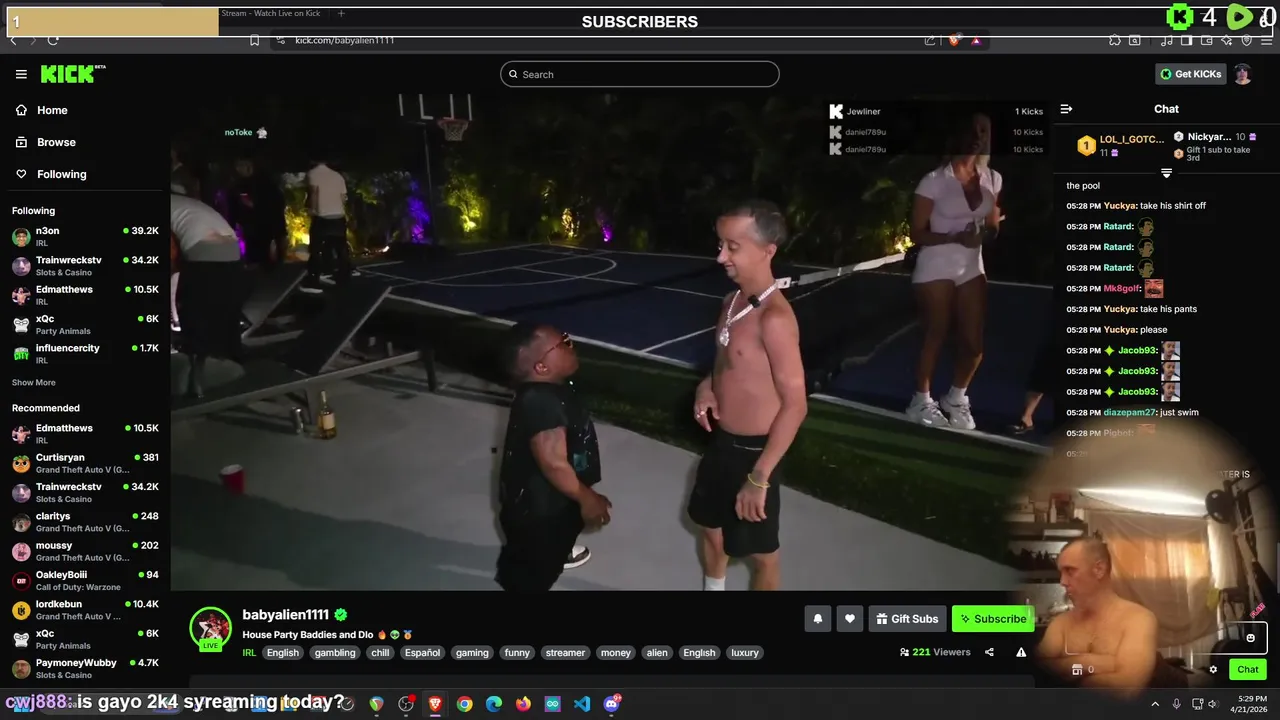Open Brave browser in taskbar
Viewport: 1280px width, 720px height.
tap(435, 704)
